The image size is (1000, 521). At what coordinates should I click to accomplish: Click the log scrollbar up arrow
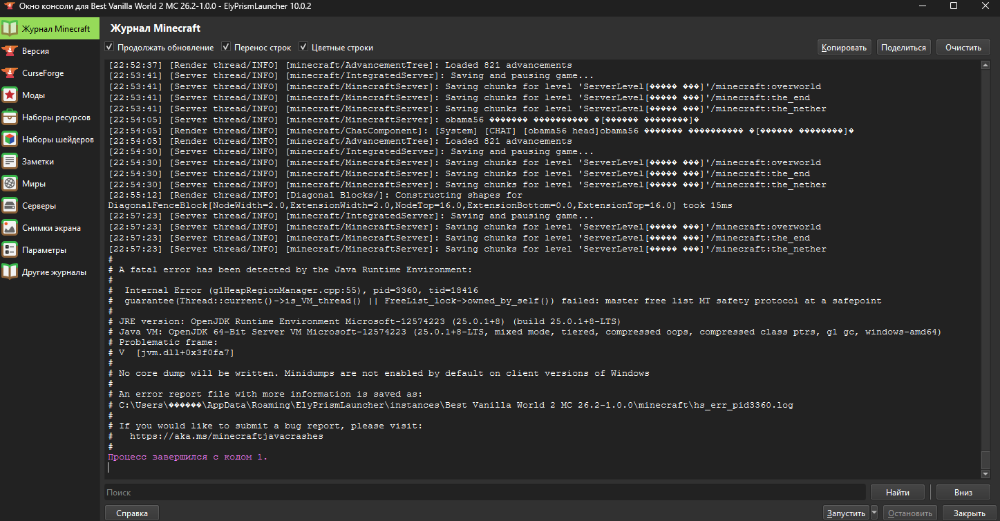[x=985, y=65]
